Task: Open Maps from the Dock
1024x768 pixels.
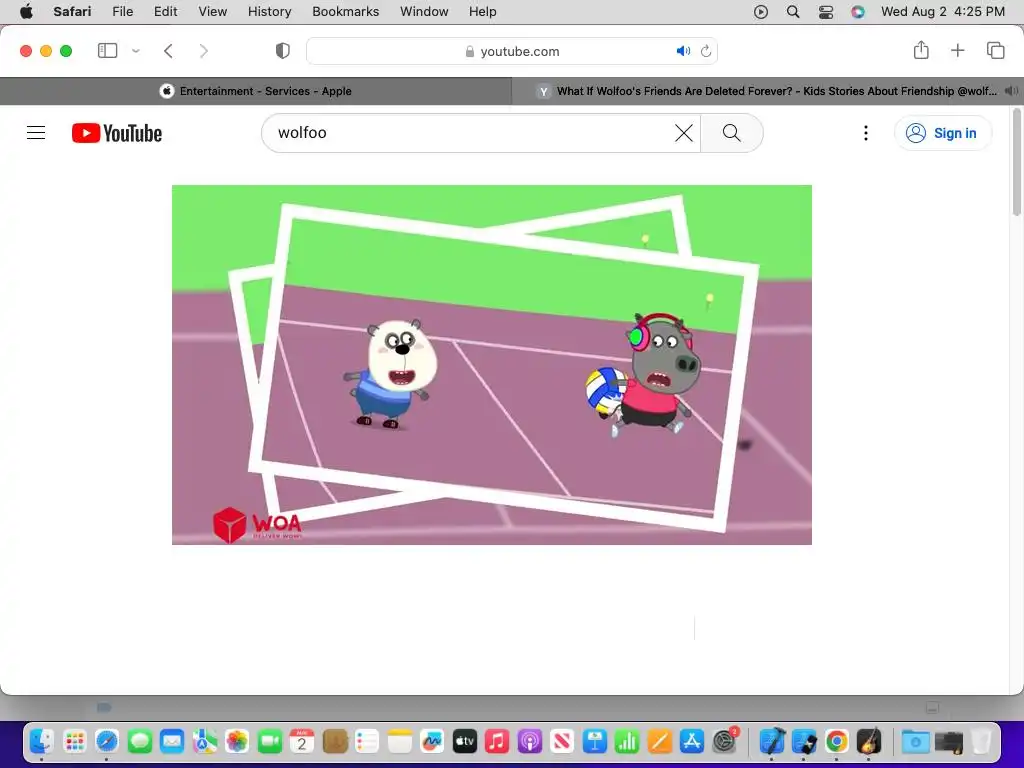Action: [x=204, y=742]
